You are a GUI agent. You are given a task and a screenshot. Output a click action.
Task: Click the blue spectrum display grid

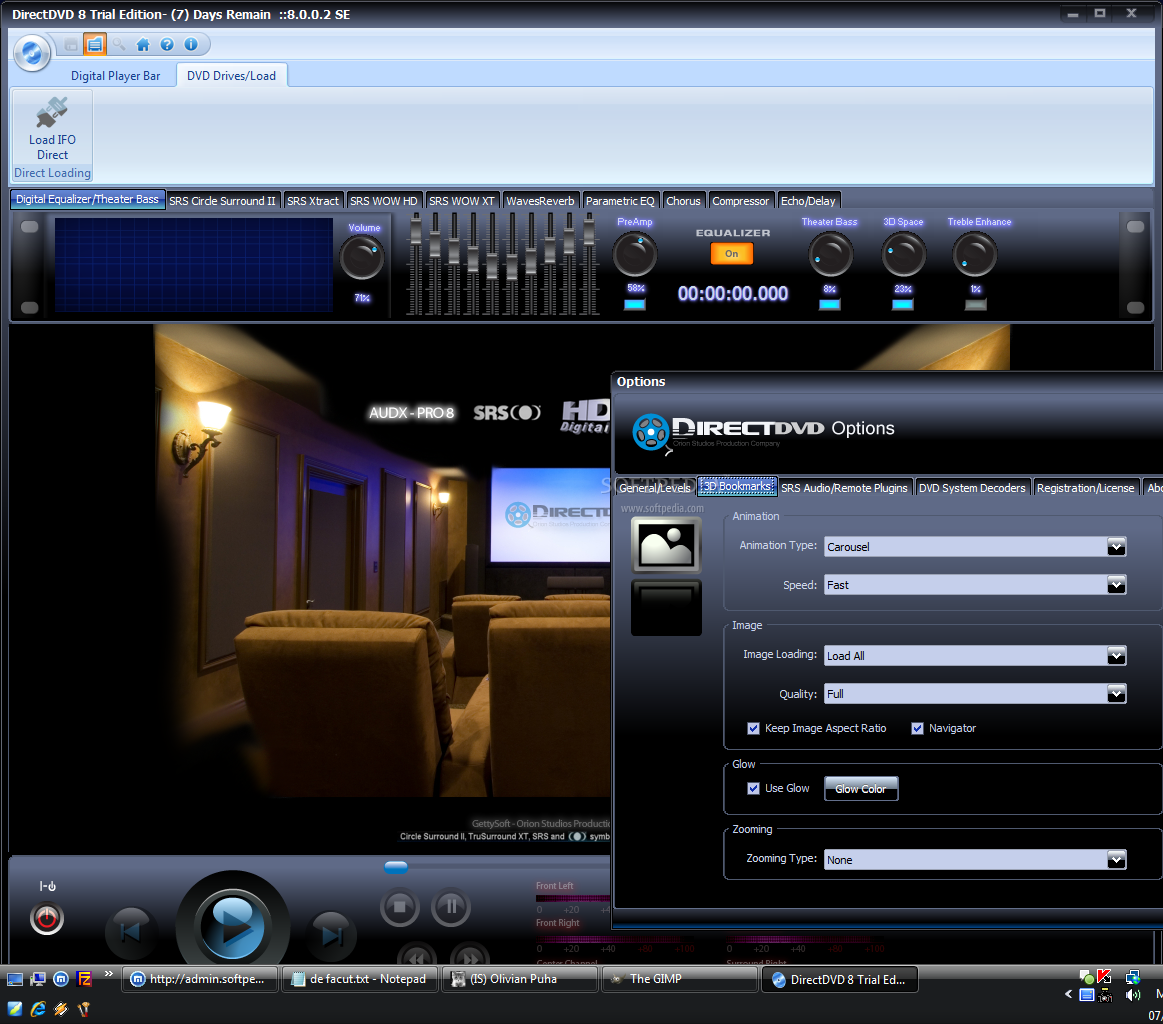(194, 265)
